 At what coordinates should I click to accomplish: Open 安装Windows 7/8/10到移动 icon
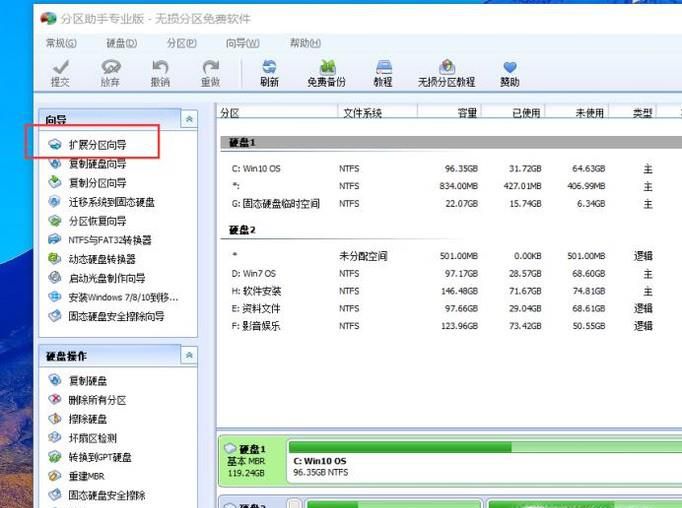(x=55, y=297)
